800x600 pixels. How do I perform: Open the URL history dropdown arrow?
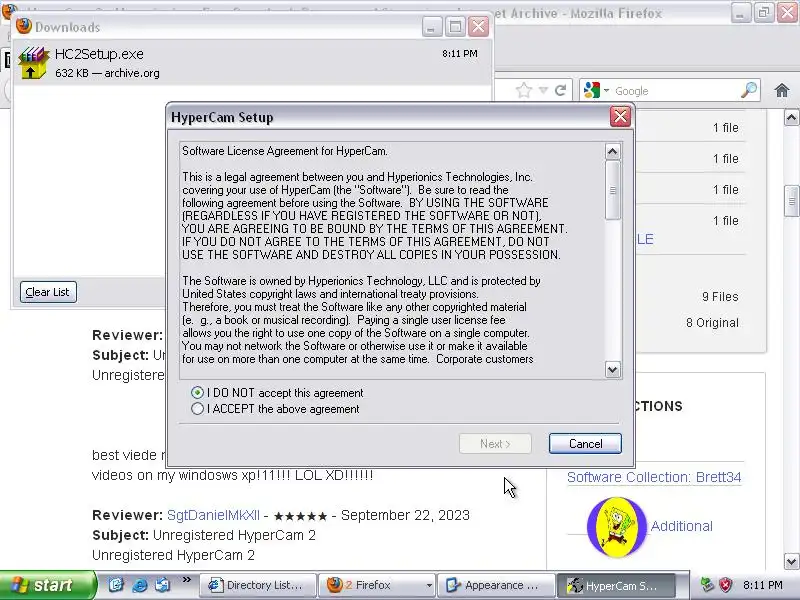click(543, 91)
